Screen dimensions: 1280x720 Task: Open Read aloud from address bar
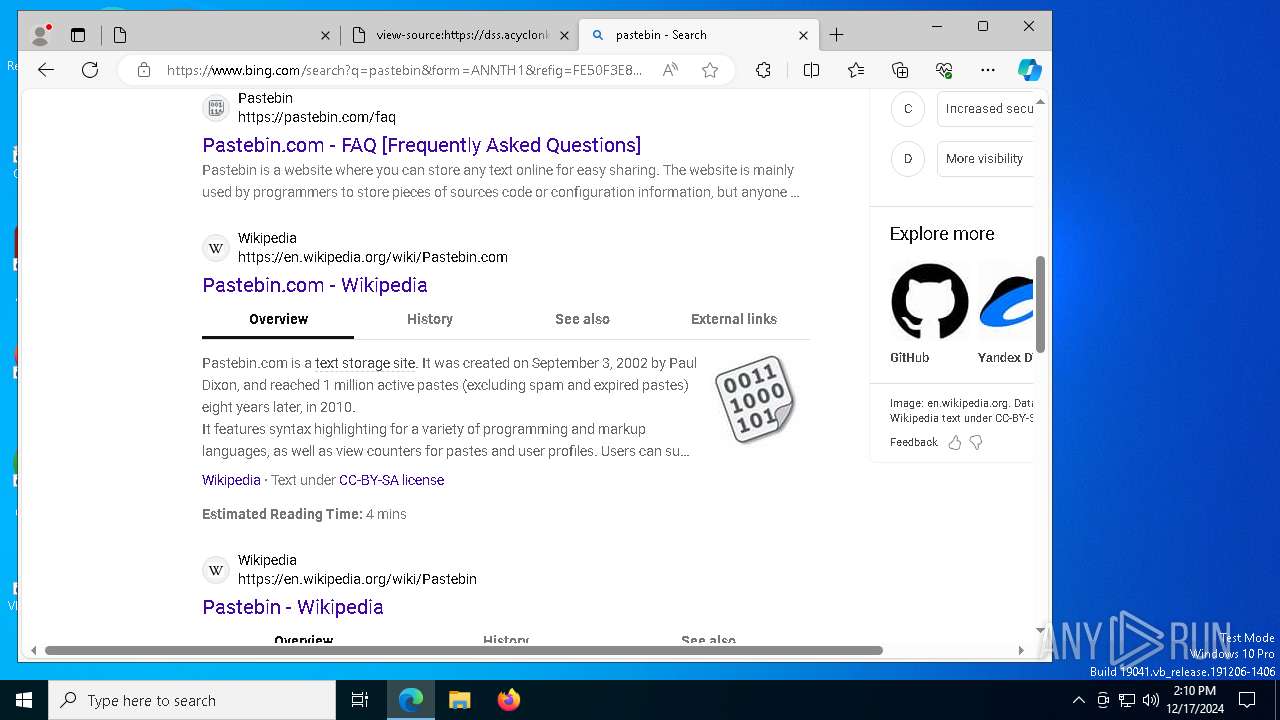[670, 70]
